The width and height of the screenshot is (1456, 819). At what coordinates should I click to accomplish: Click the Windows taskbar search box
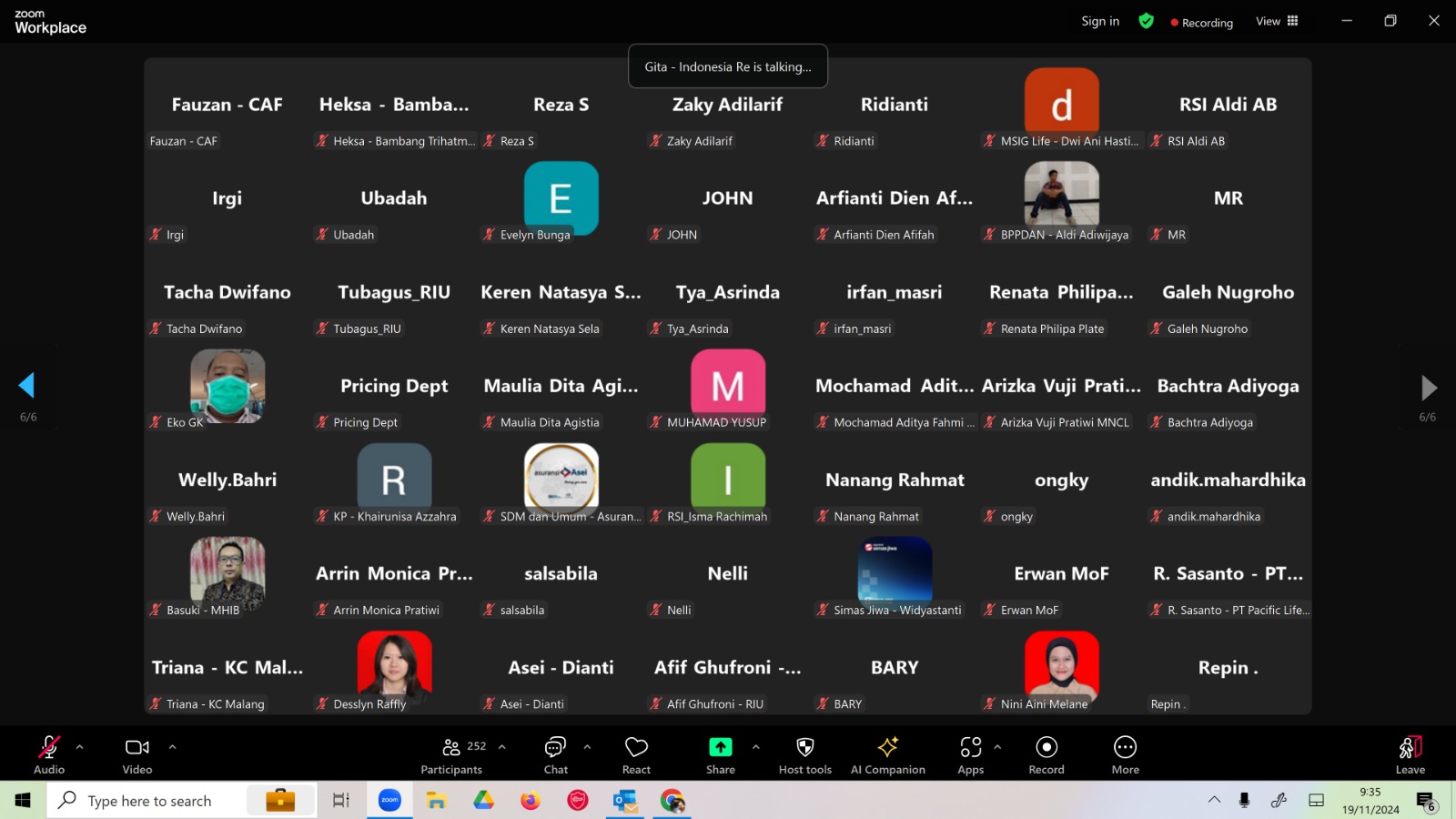[150, 801]
